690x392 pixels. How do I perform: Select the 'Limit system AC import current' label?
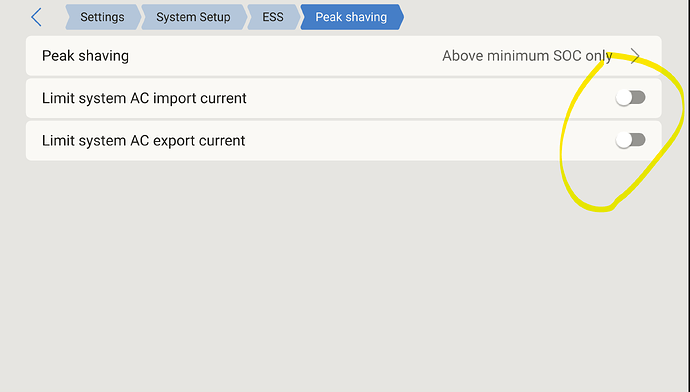coord(144,98)
